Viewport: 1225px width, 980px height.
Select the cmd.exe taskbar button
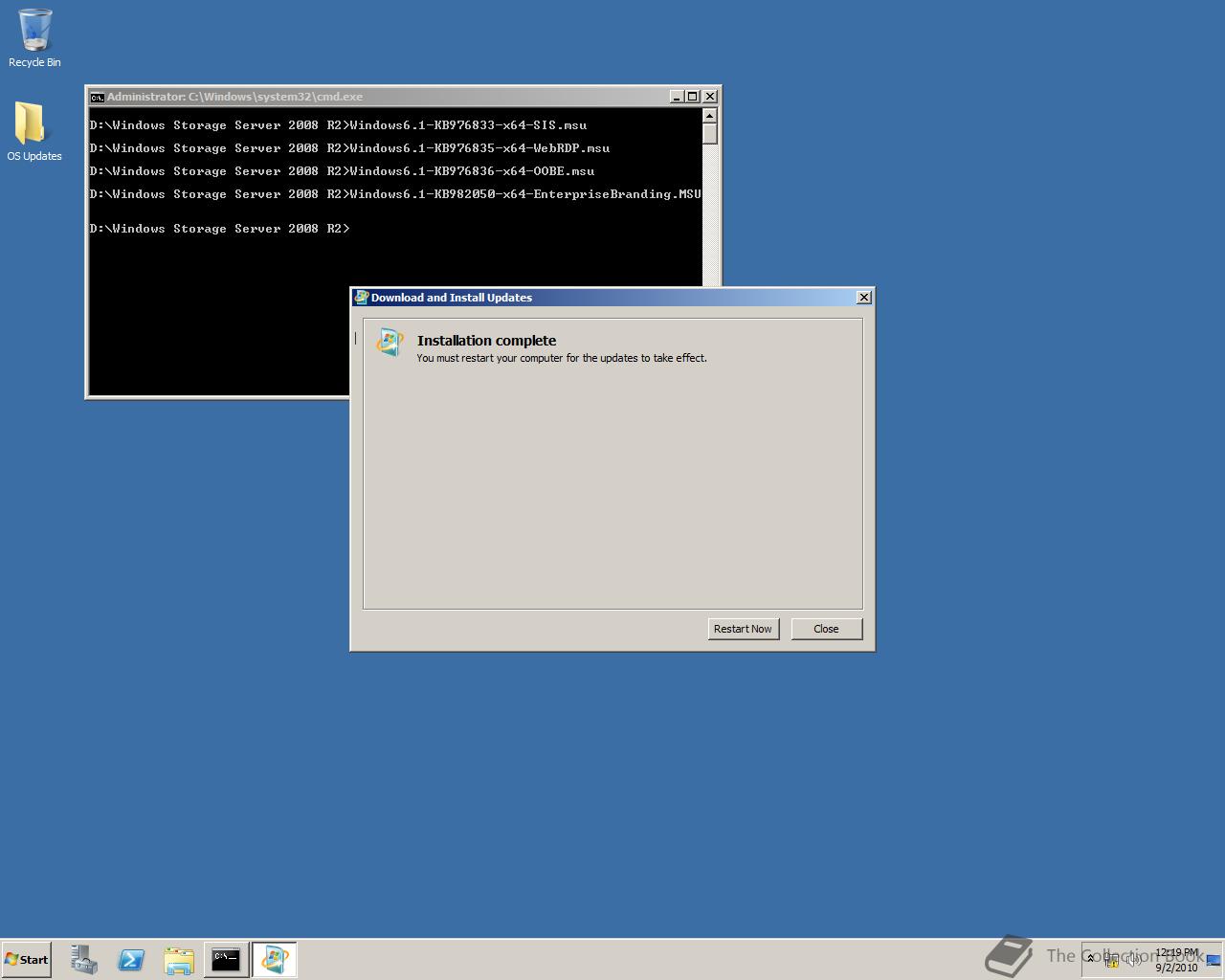[226, 959]
